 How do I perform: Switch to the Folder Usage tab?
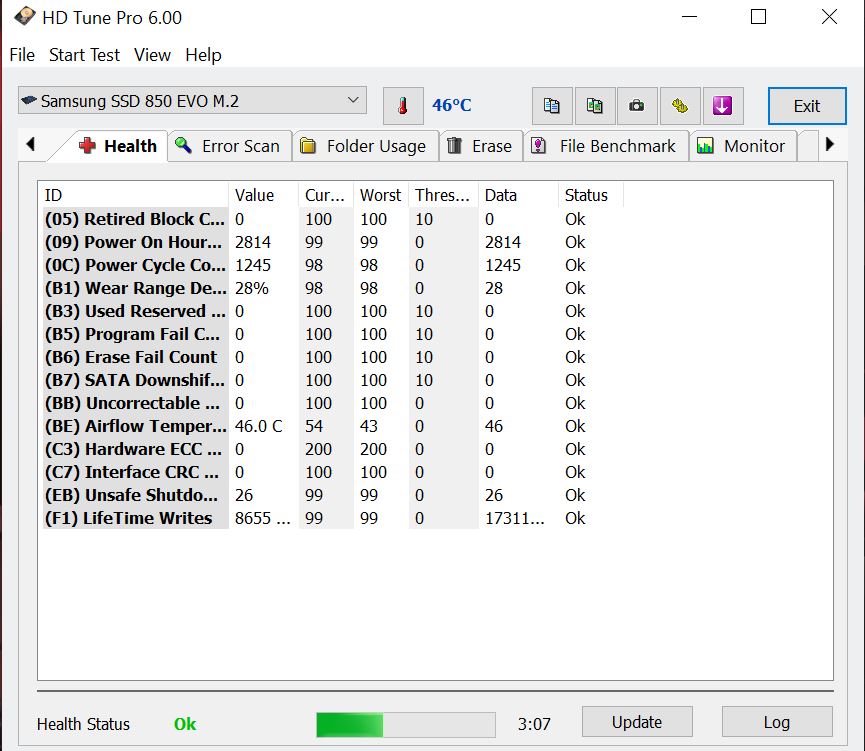(365, 146)
